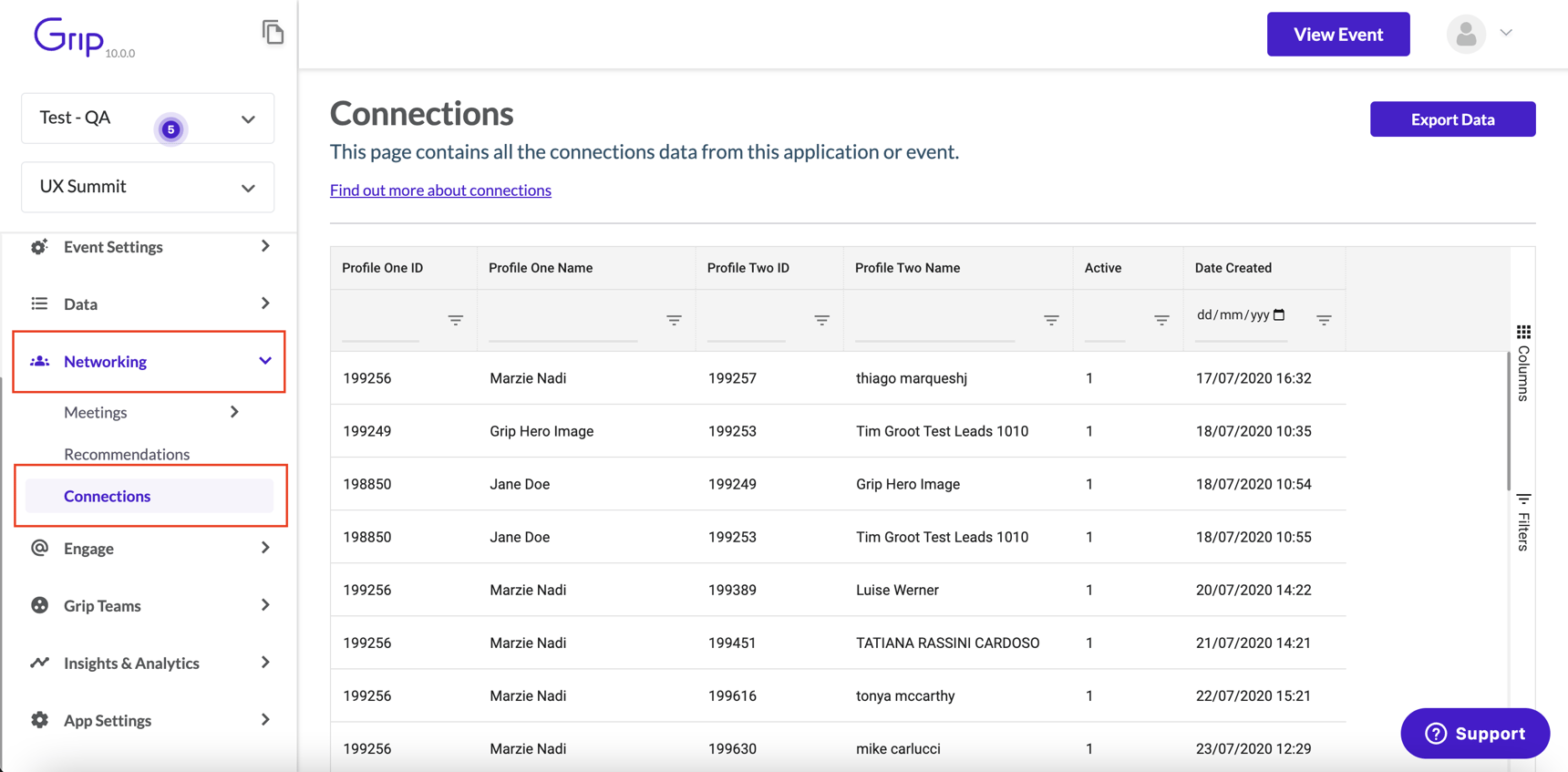This screenshot has height=772, width=1568.
Task: Open the Find out more about connections link
Action: (x=440, y=190)
